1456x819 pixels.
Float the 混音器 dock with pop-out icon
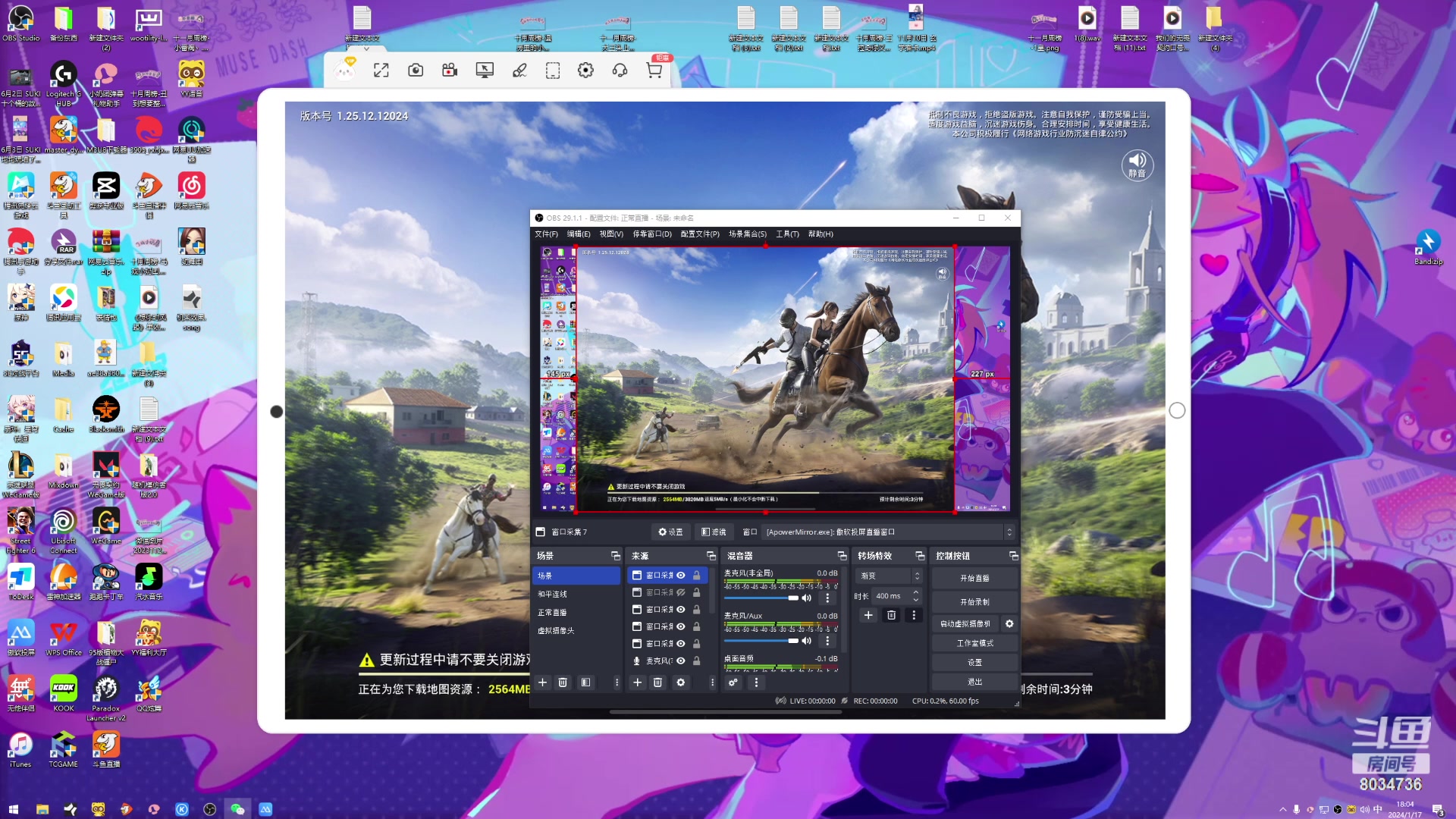click(842, 556)
